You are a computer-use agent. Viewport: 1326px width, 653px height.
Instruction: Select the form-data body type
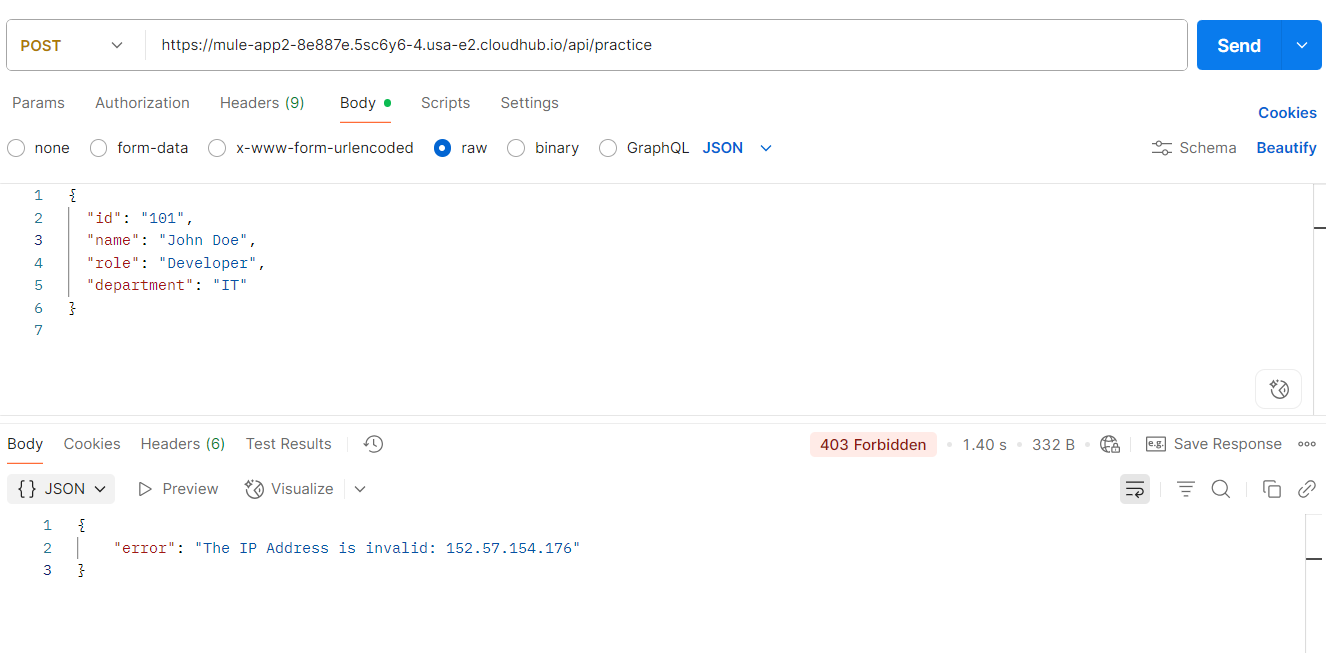click(139, 147)
